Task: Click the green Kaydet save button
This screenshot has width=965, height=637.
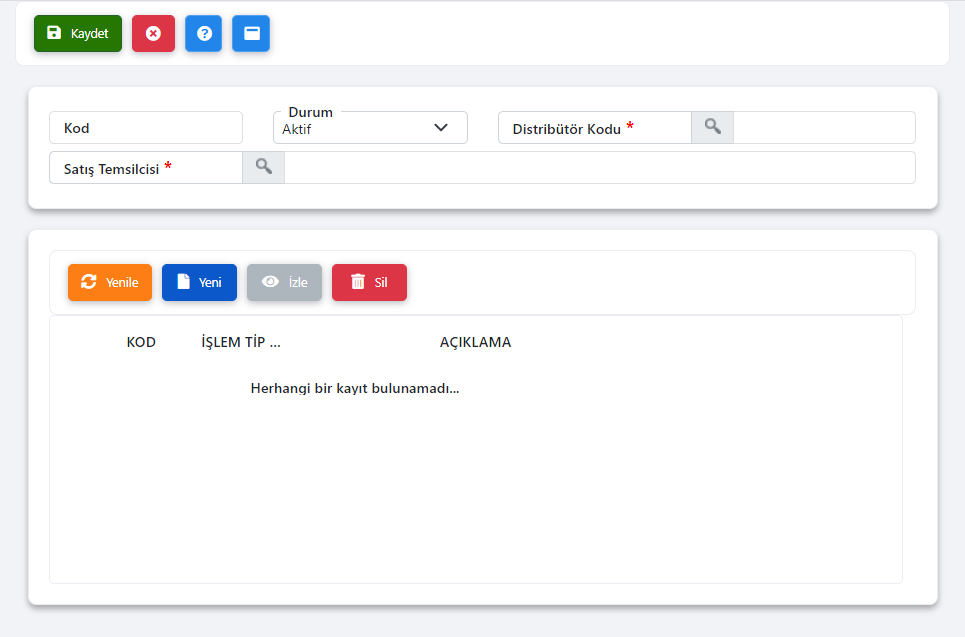Action: coord(78,33)
